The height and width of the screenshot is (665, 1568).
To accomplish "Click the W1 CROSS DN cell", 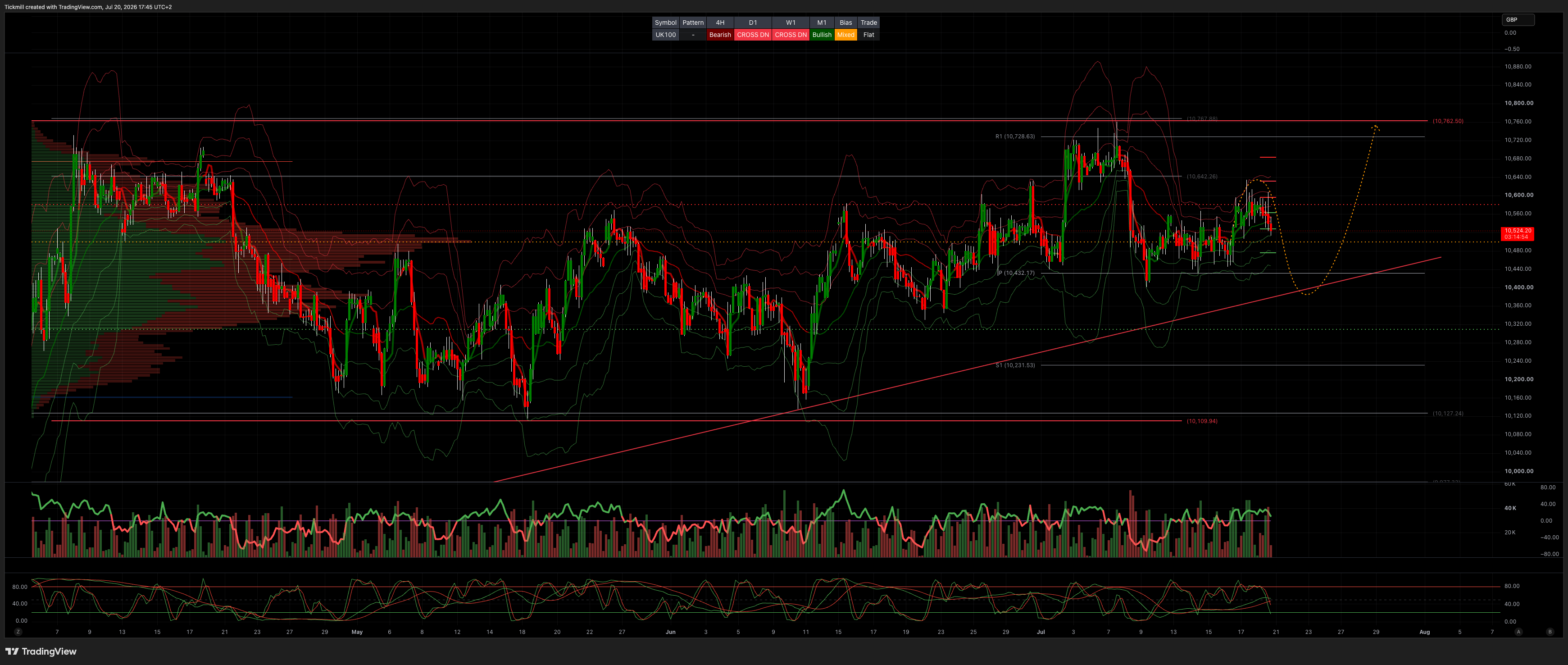I will [x=791, y=35].
